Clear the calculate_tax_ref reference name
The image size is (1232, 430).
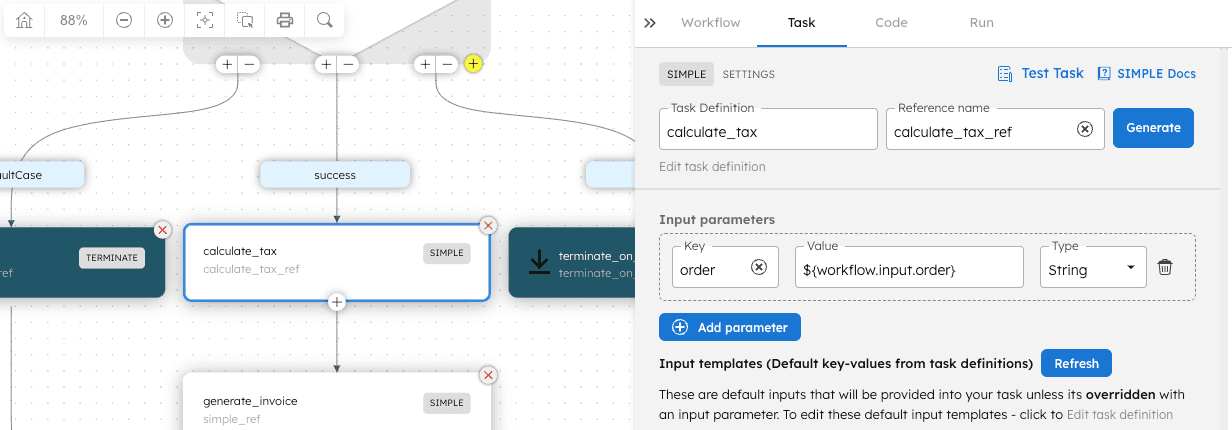1084,129
